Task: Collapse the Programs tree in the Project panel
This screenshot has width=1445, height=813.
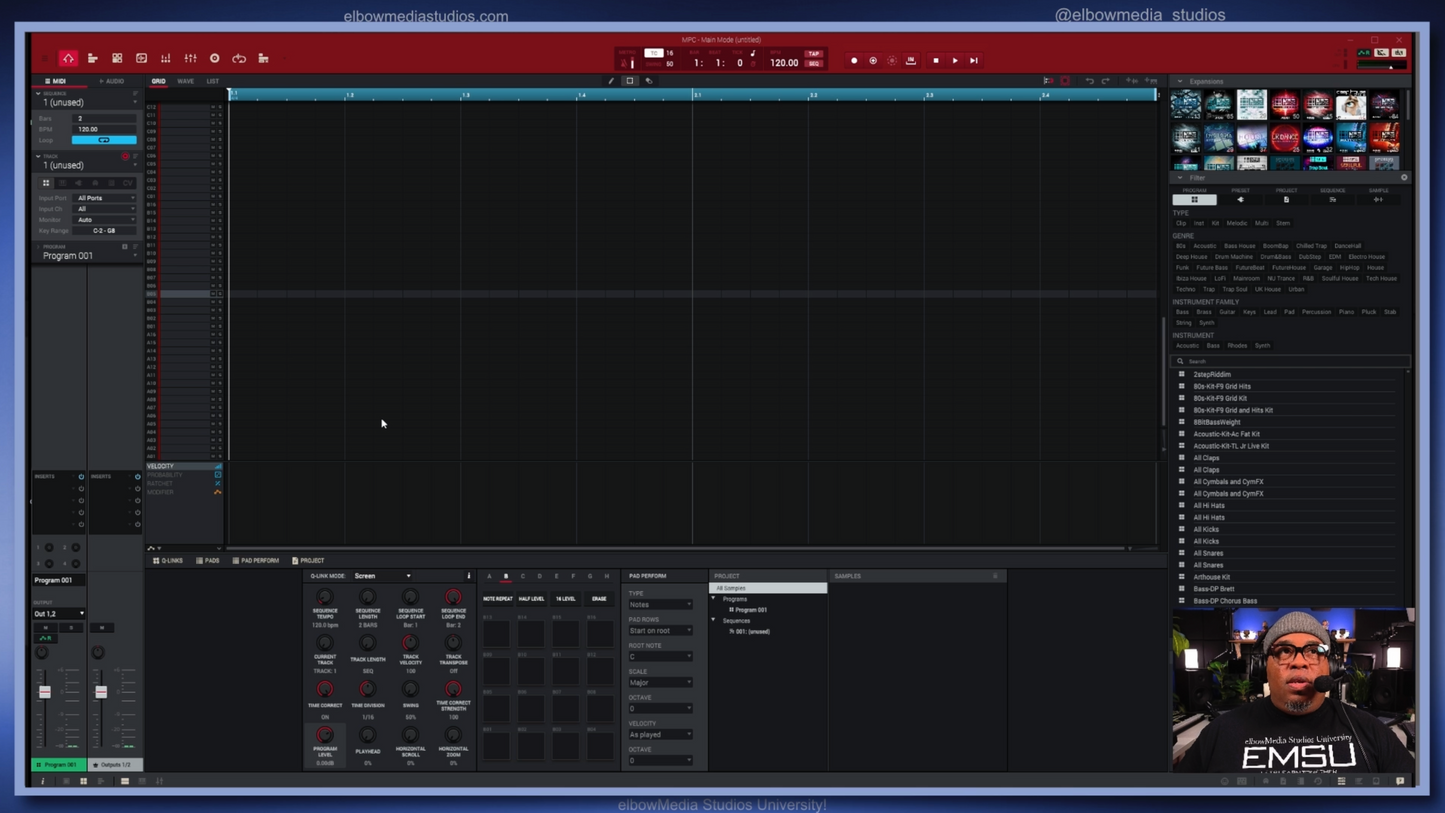Action: click(714, 599)
